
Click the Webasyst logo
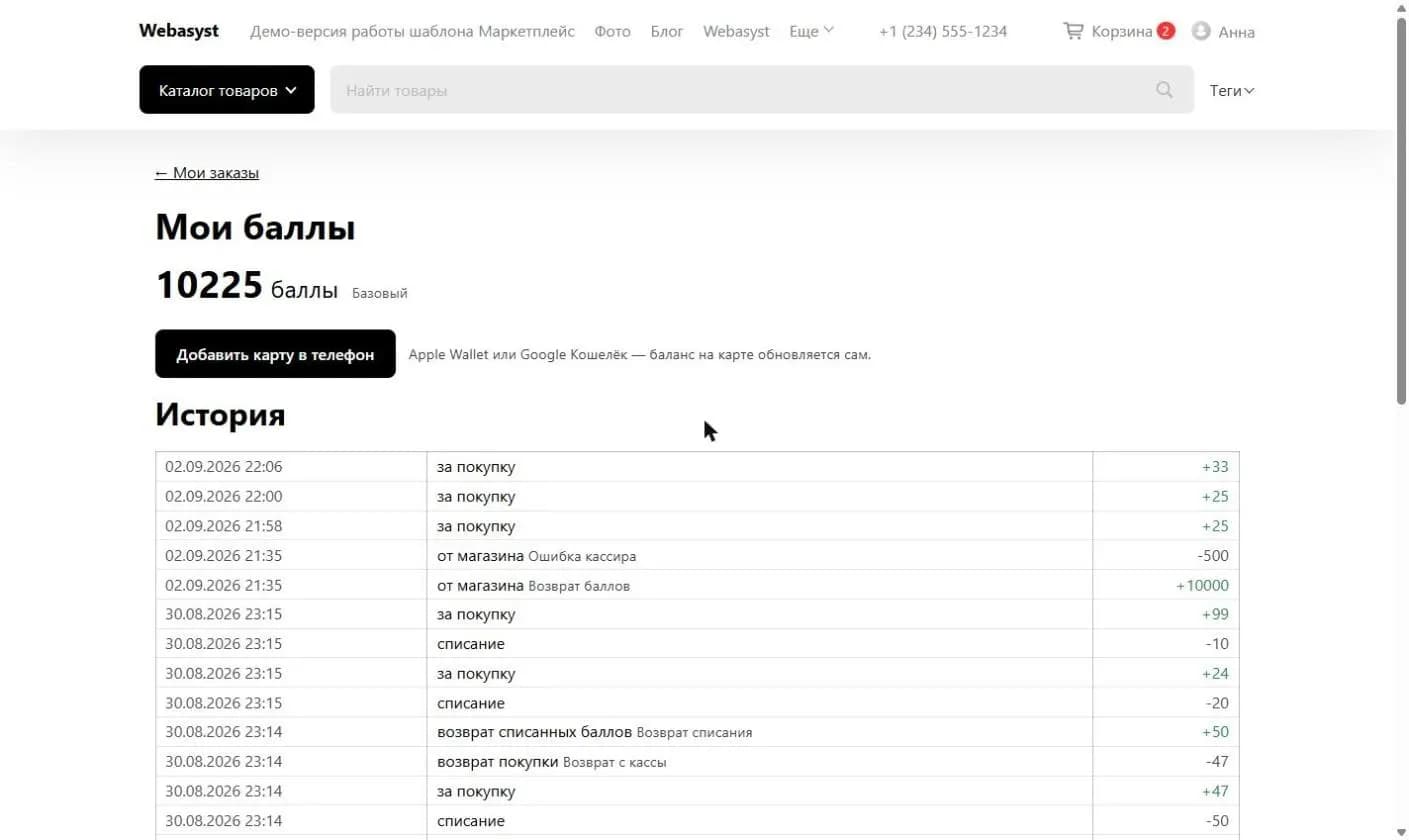click(179, 31)
